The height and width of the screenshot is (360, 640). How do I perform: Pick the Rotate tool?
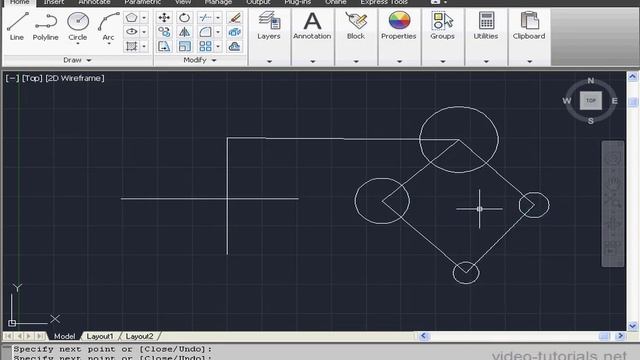coord(184,18)
